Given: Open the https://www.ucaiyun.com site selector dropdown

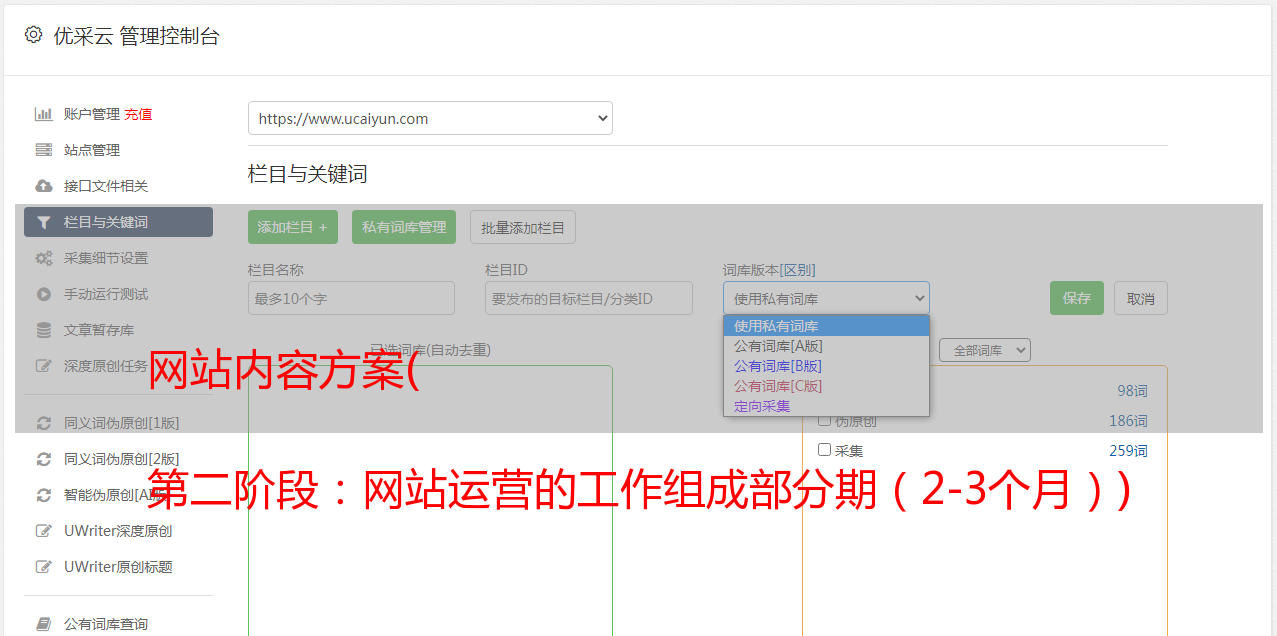Looking at the screenshot, I should (430, 118).
